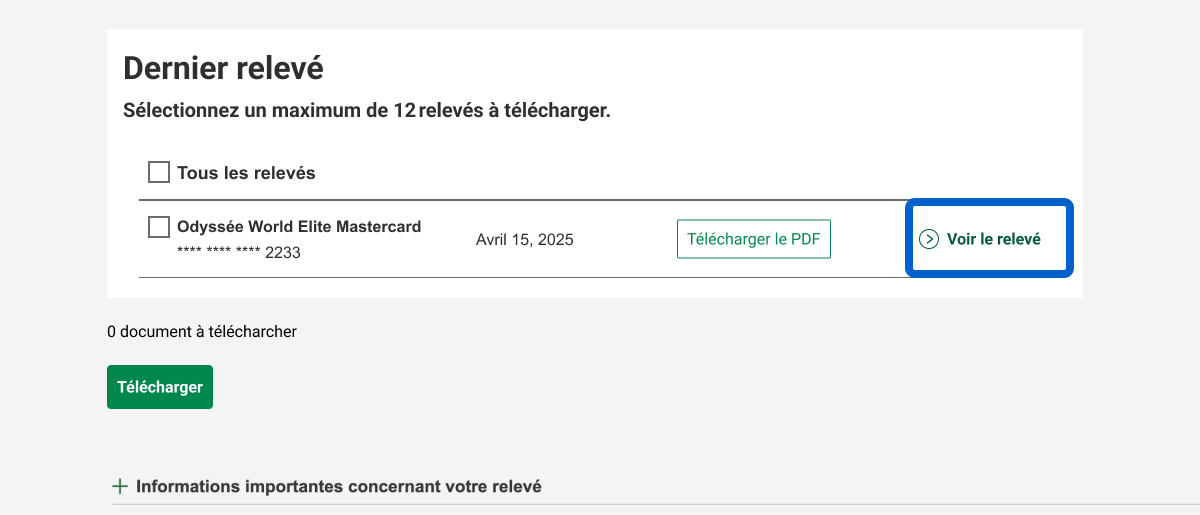Image resolution: width=1200 pixels, height=515 pixels.
Task: Click the digits 2233 under card name
Action: coord(283,252)
